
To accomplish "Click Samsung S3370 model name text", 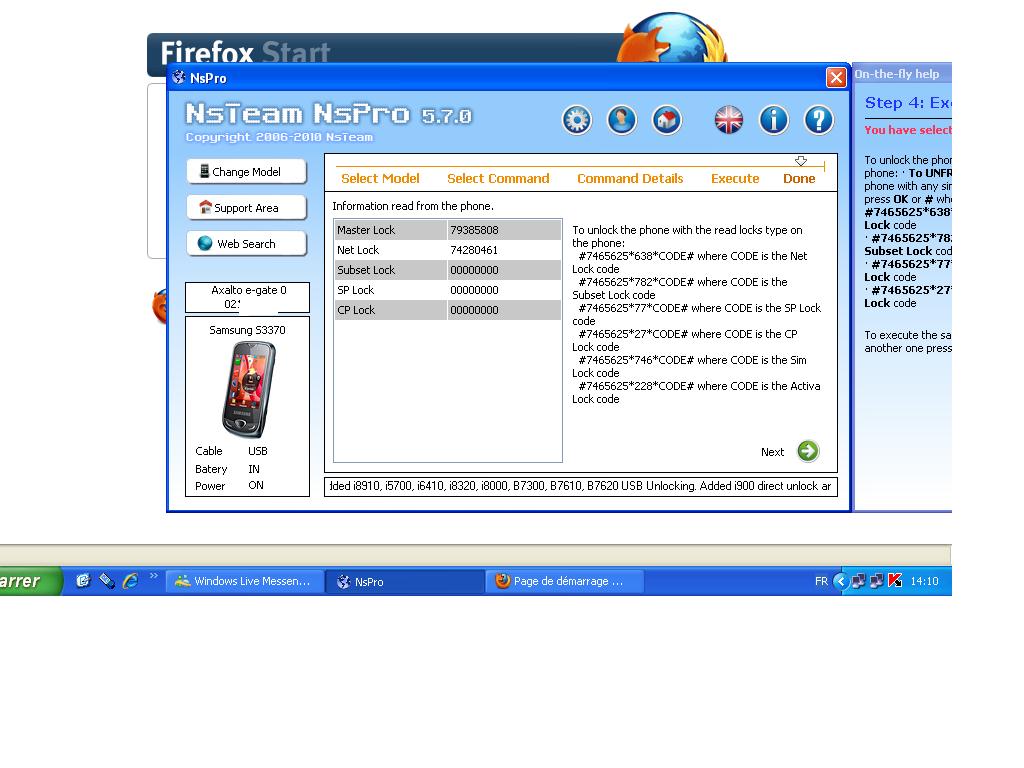I will tap(248, 330).
